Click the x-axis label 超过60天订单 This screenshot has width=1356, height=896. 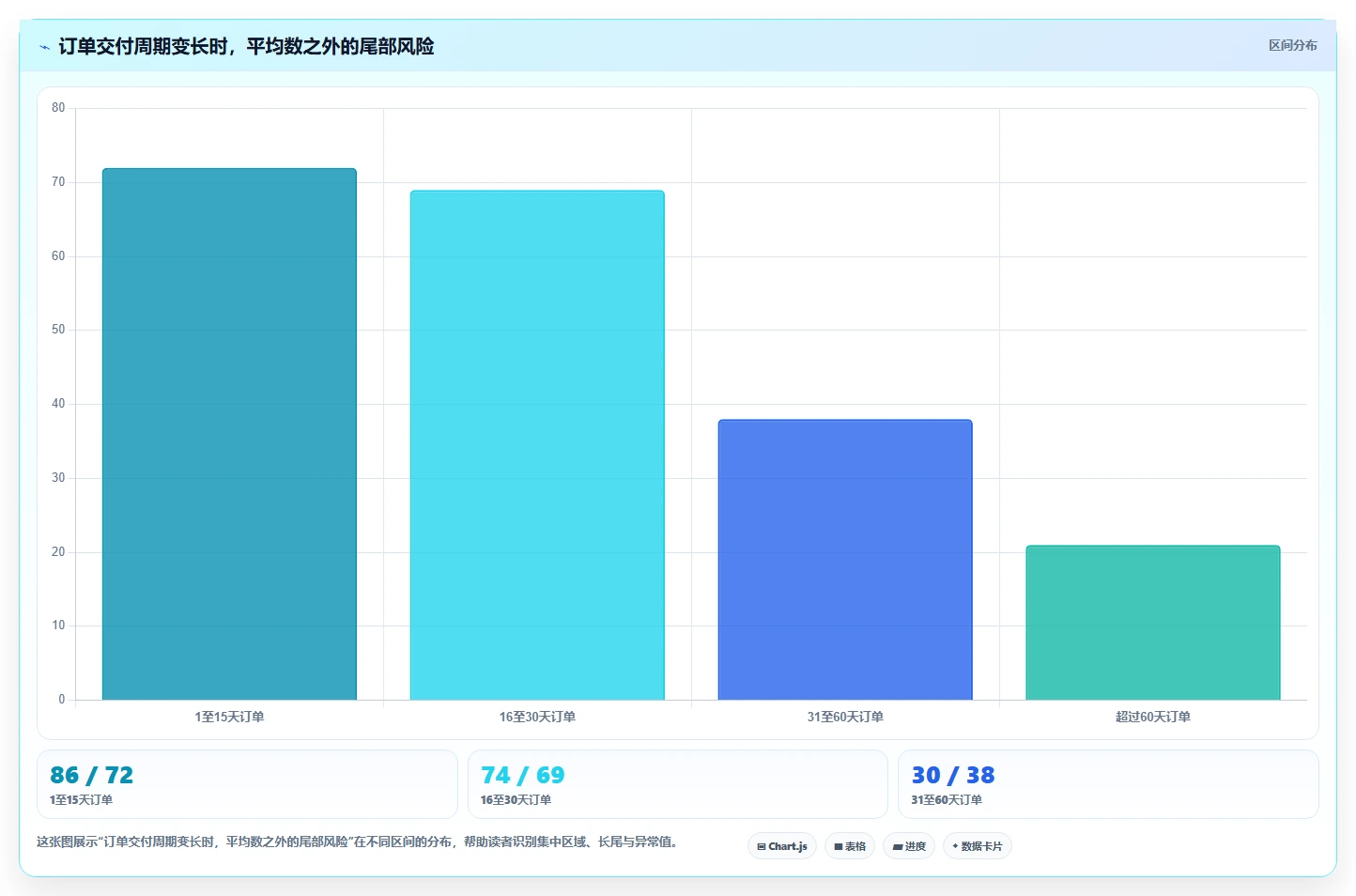coord(1153,717)
